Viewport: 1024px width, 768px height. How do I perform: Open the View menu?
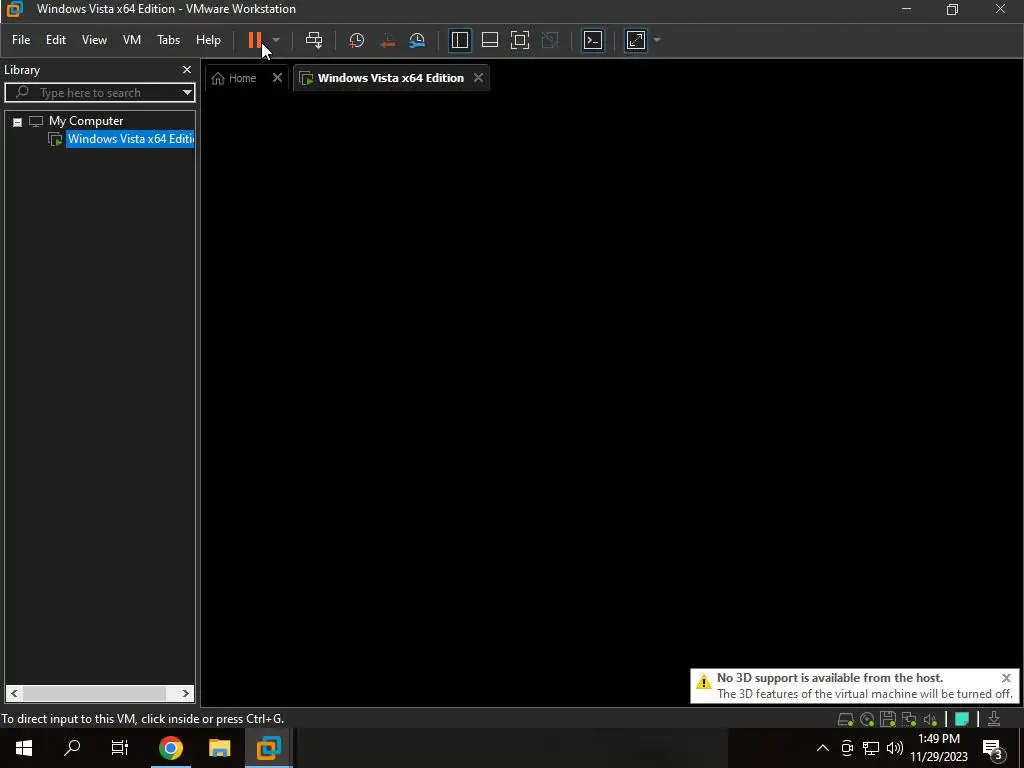[94, 40]
